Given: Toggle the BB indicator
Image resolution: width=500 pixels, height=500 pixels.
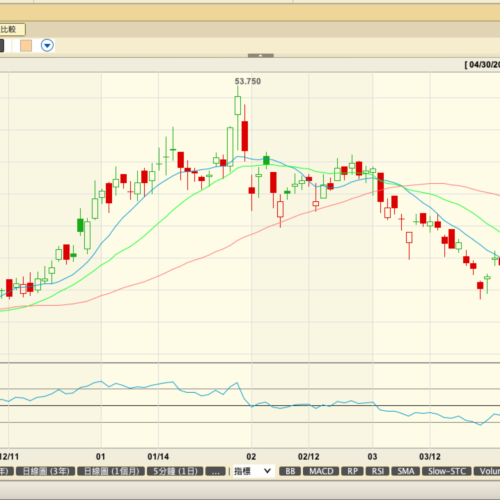Looking at the screenshot, I should click(290, 471).
